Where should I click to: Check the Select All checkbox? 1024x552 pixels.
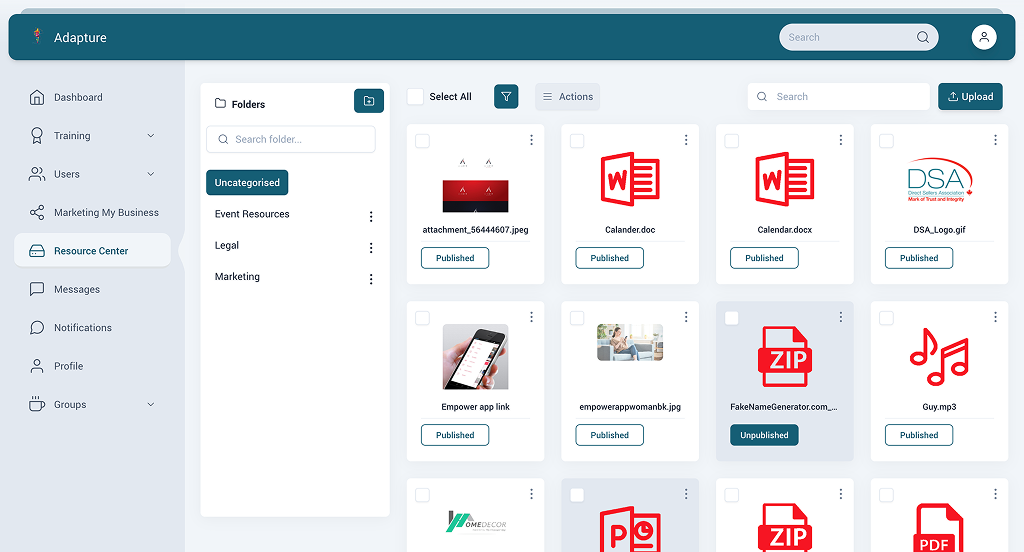[x=415, y=97]
